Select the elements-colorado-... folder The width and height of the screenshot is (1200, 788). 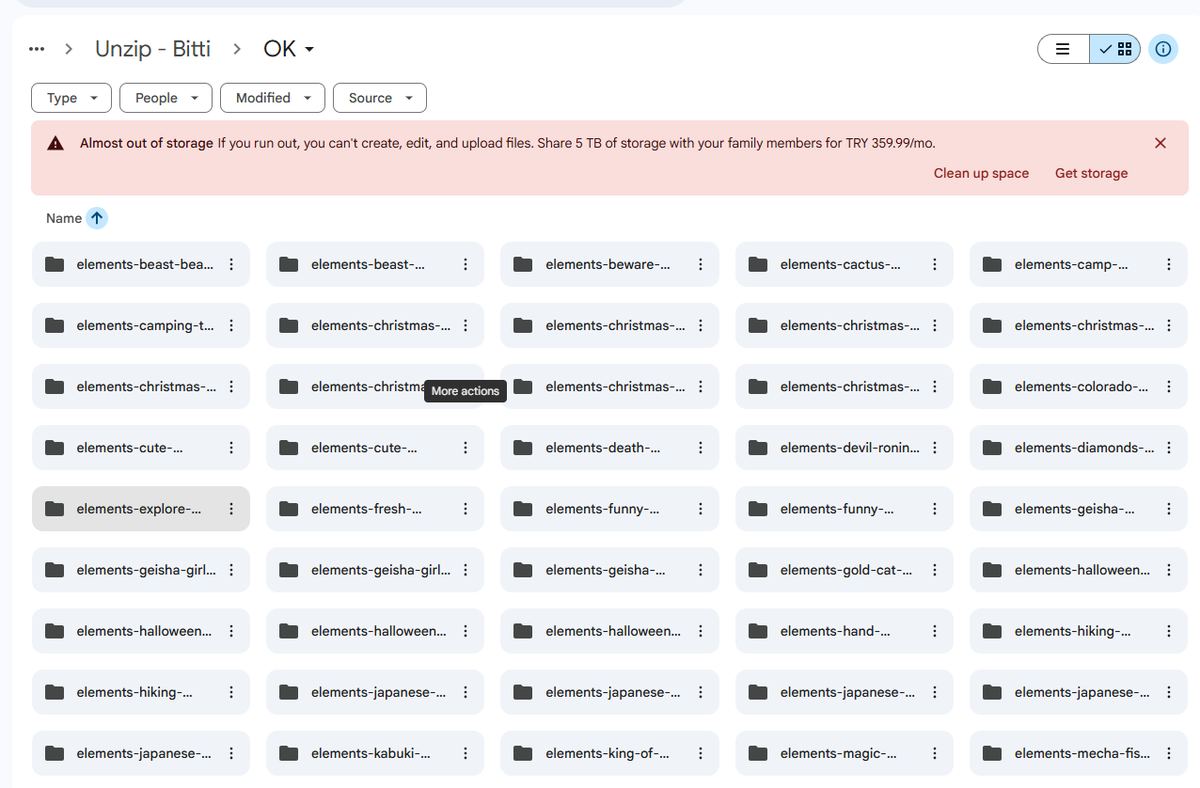pyautogui.click(x=1079, y=386)
